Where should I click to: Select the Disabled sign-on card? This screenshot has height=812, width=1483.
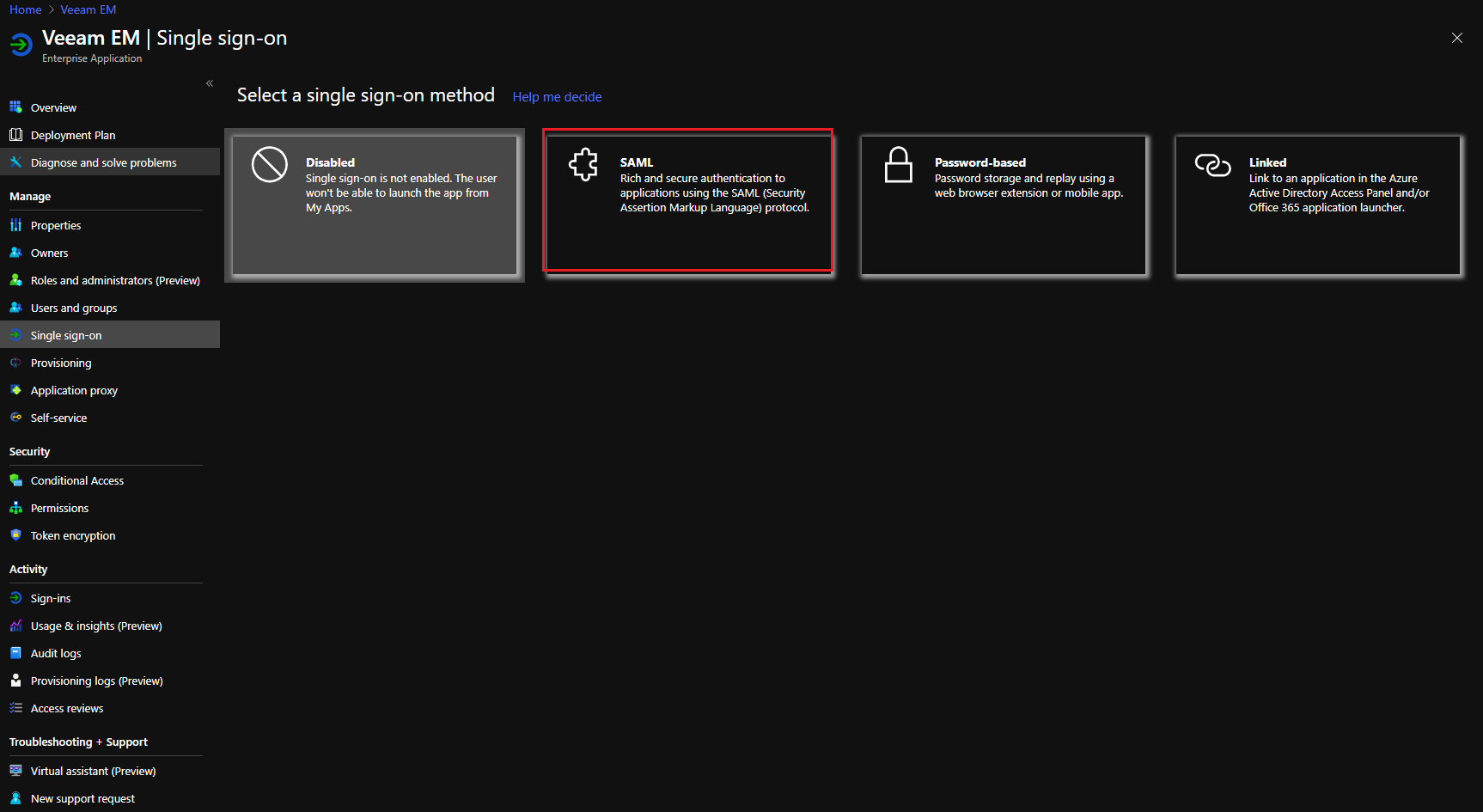(x=375, y=205)
